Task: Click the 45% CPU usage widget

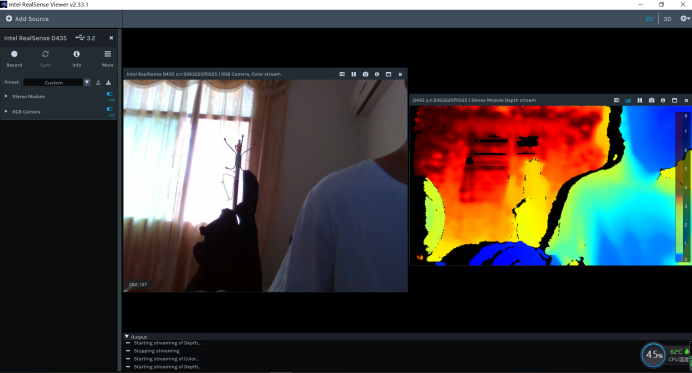Action: [x=654, y=355]
